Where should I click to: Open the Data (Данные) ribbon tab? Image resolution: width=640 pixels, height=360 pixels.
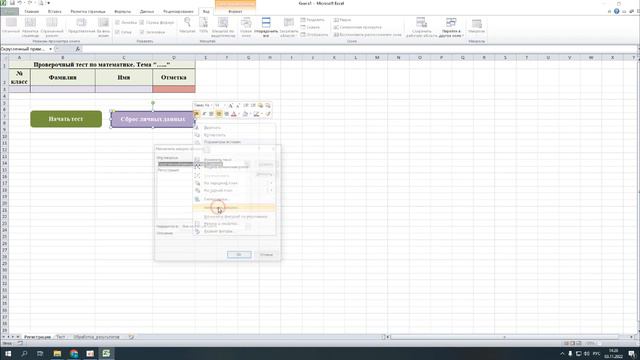click(x=147, y=11)
